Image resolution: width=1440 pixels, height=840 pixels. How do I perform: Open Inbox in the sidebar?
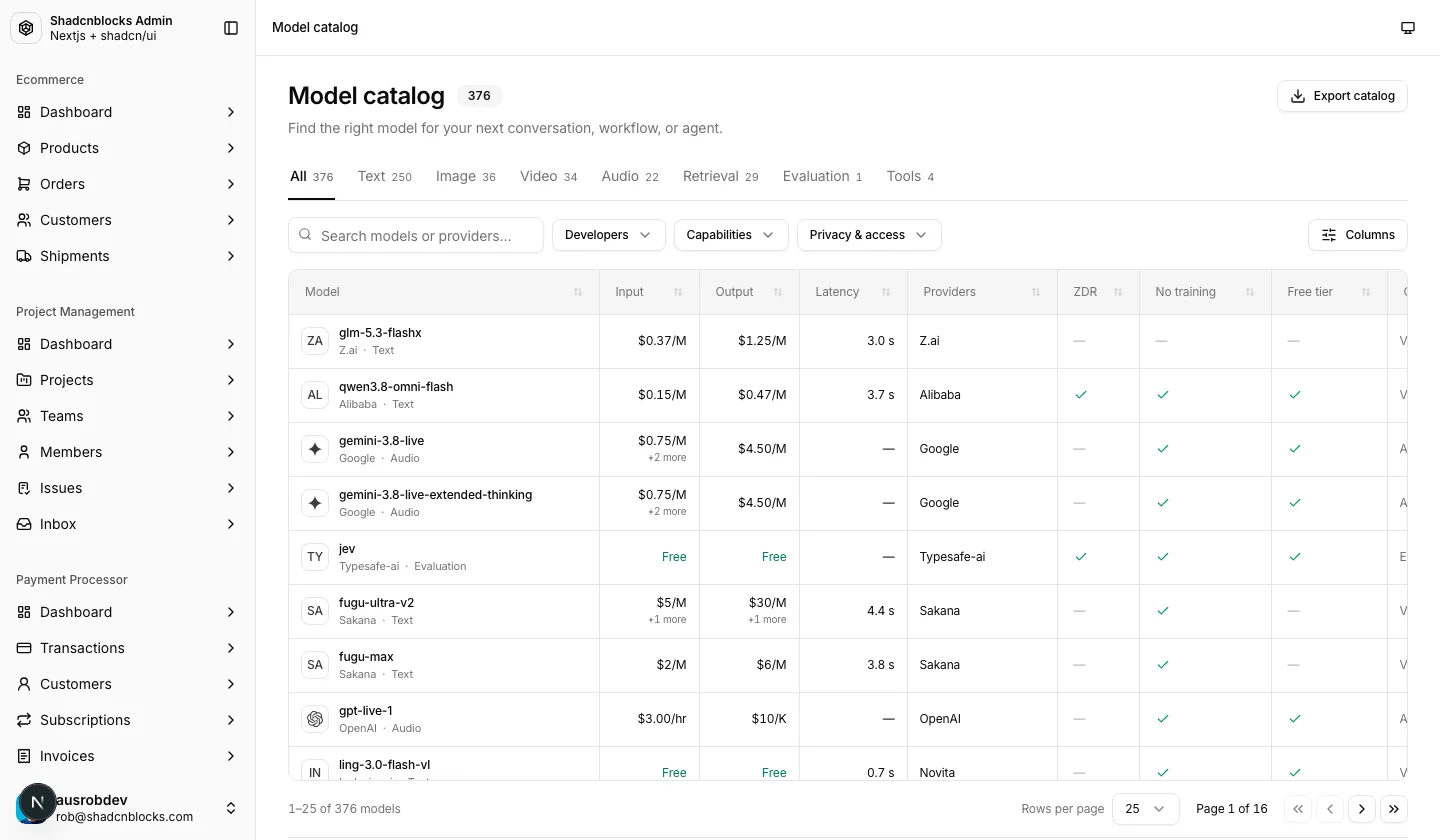click(x=128, y=524)
